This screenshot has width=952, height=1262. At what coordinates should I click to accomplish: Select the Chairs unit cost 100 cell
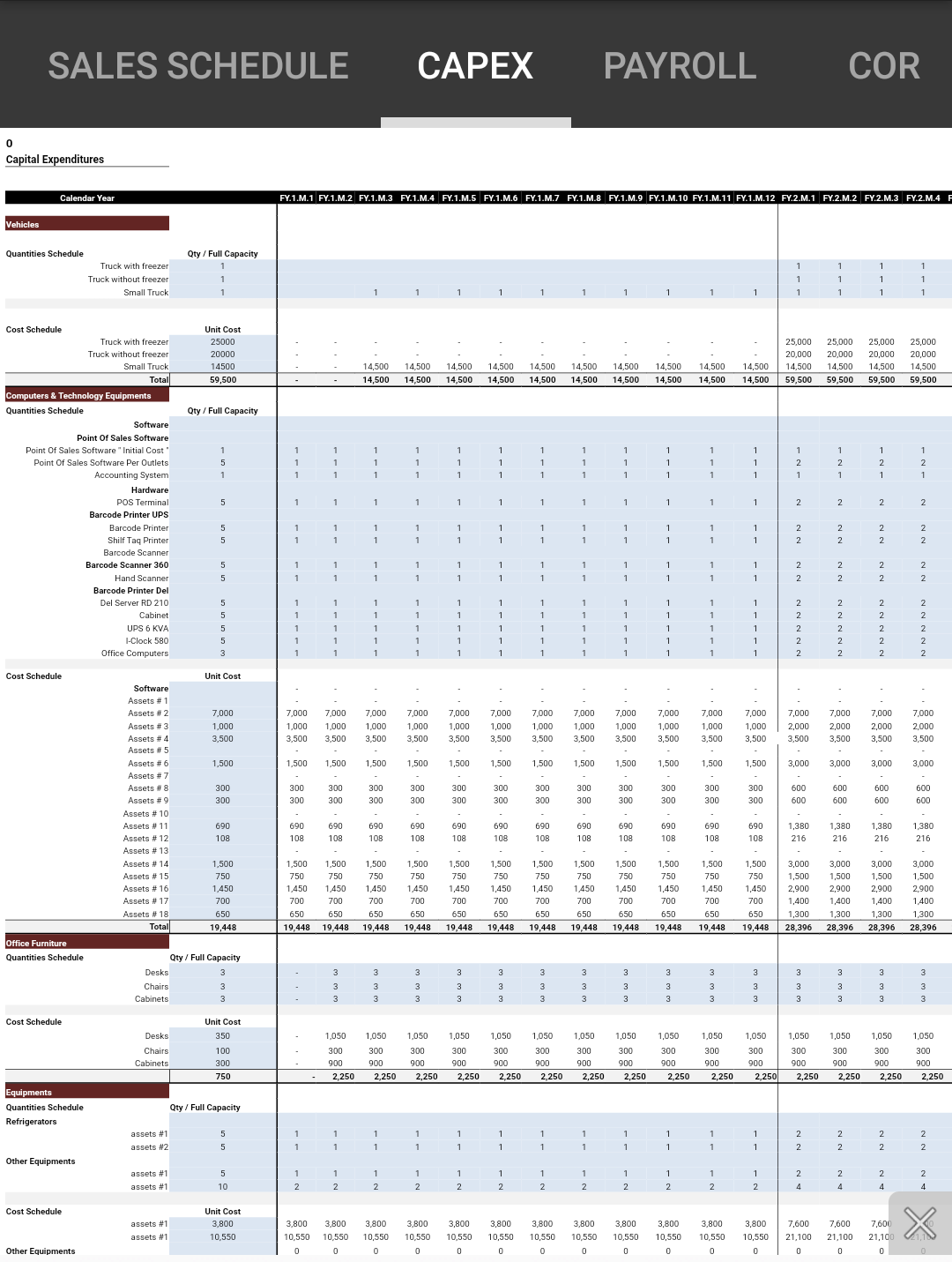[223, 1051]
